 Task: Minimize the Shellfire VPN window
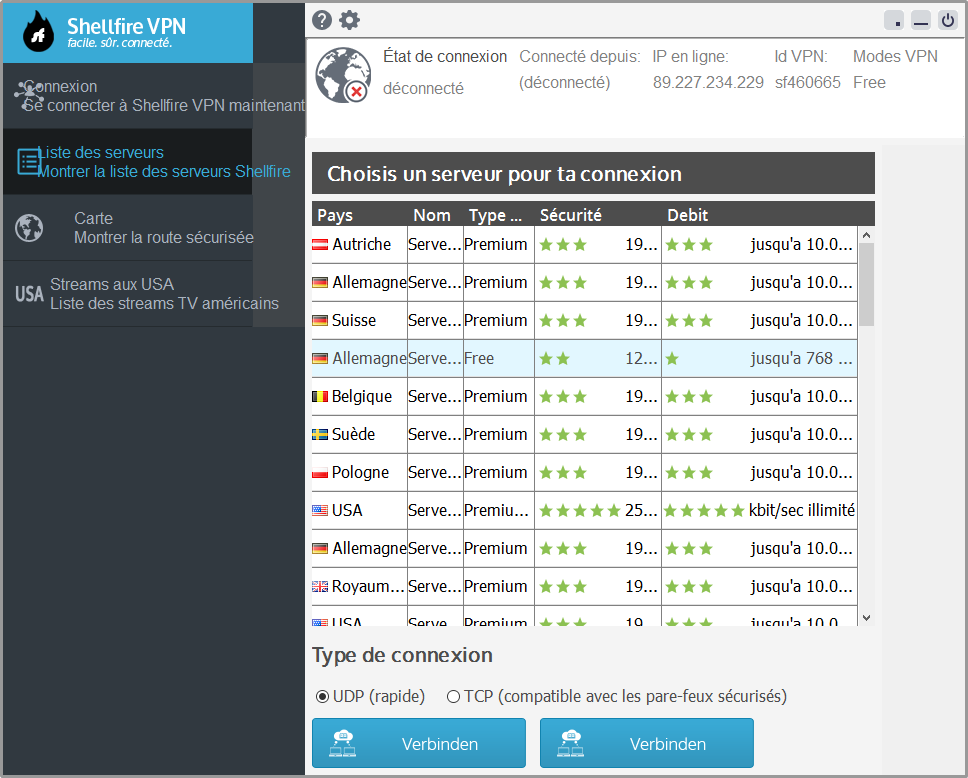920,20
